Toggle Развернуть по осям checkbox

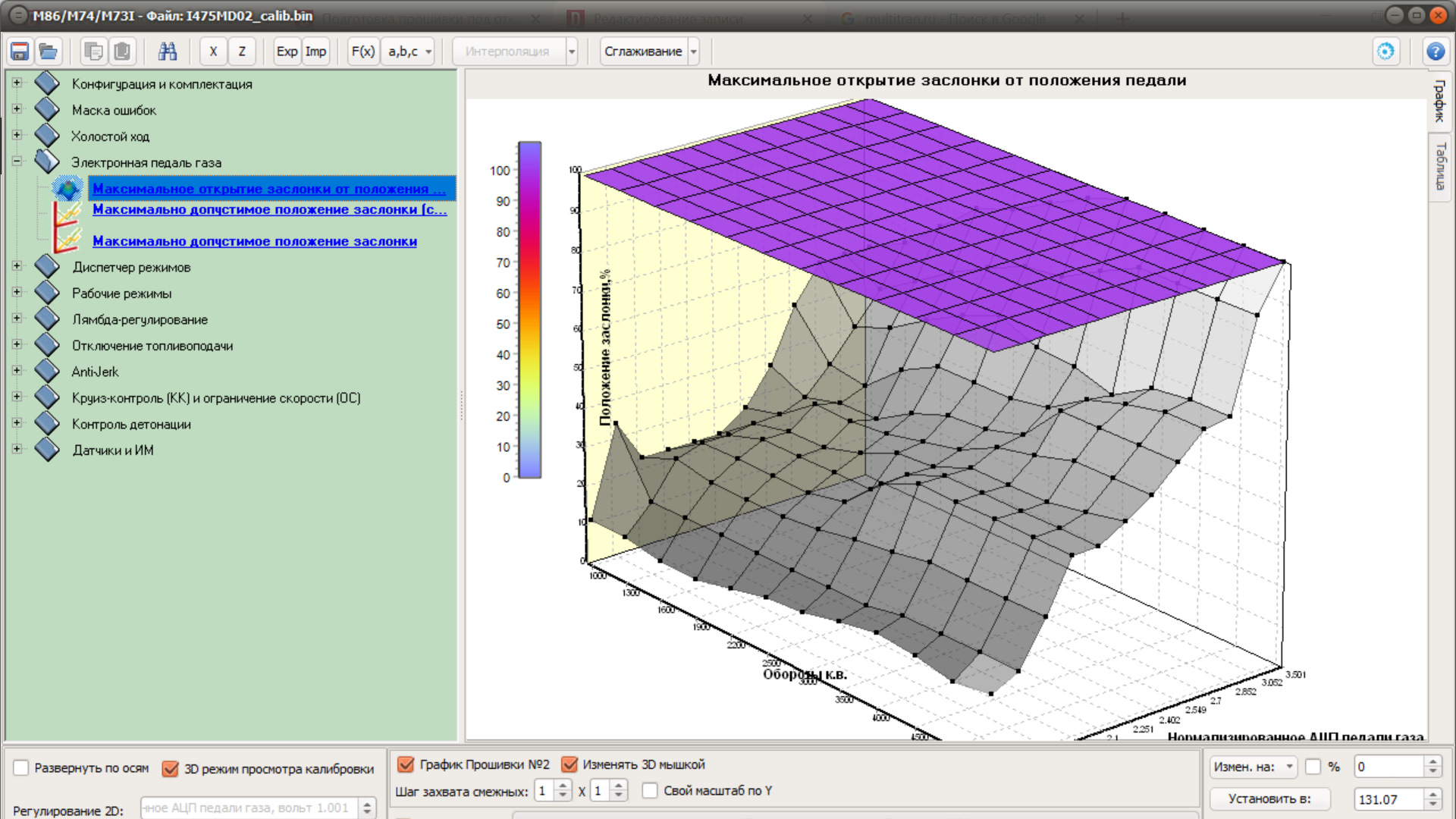[21, 768]
